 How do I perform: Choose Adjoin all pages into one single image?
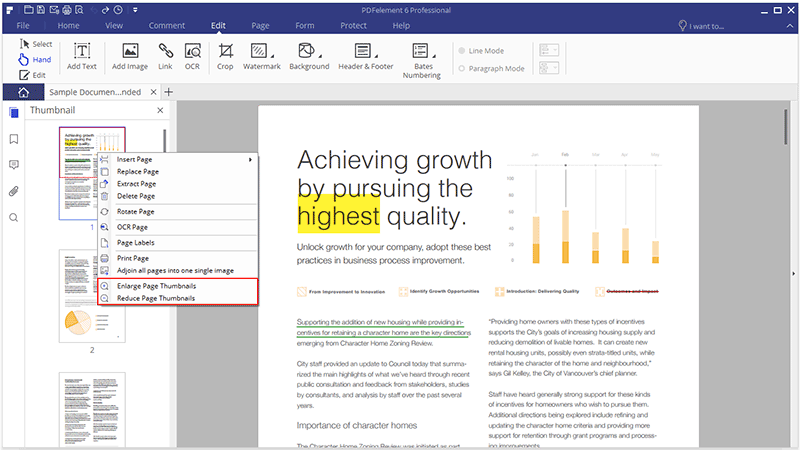[x=178, y=270]
